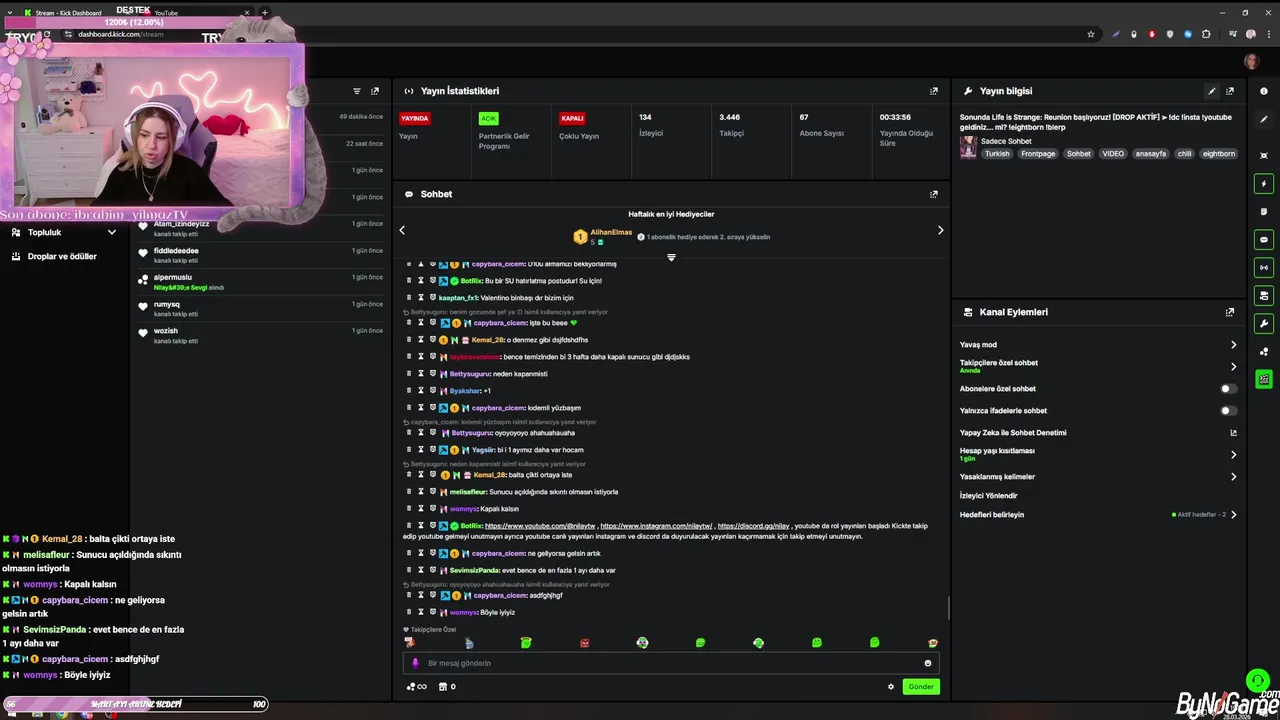
Task: Pop out the Kanal Eylemleri panel
Action: coord(1230,312)
